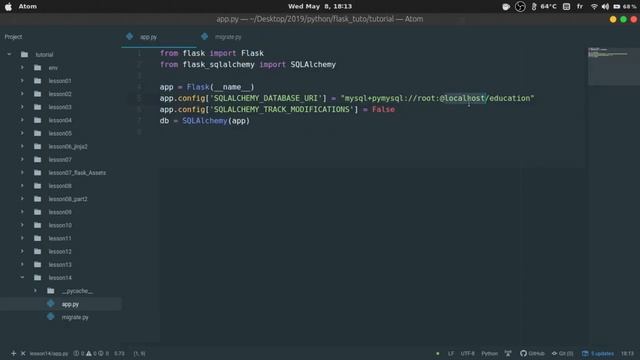Switch to the app.py tab
This screenshot has height=360, width=640.
click(x=159, y=37)
